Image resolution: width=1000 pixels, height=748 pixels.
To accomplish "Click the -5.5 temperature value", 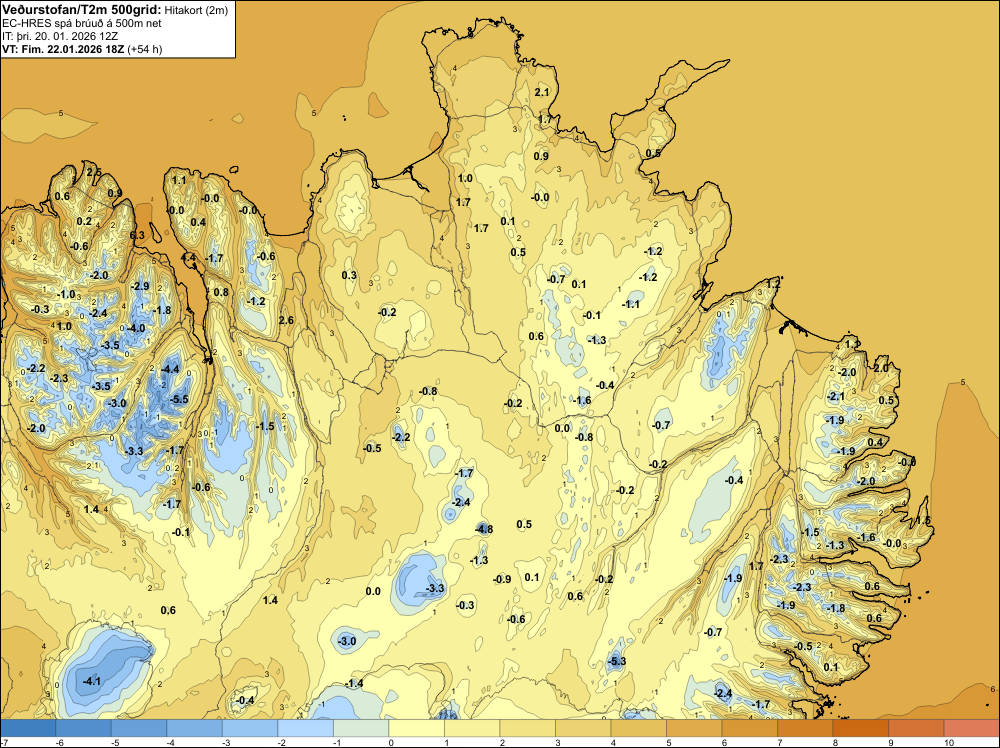I will coord(180,399).
